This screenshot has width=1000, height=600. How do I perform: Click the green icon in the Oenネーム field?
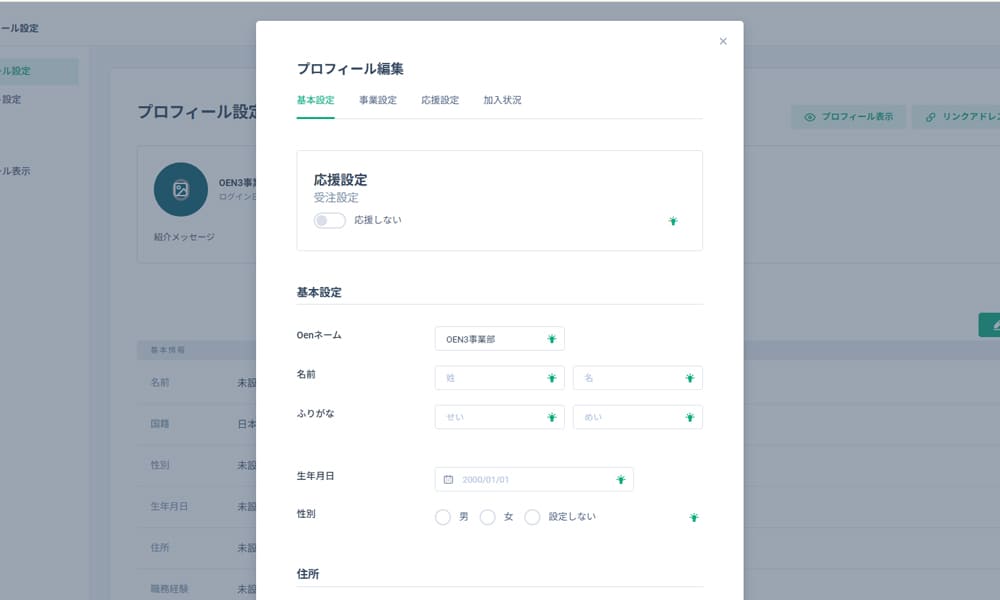click(551, 339)
